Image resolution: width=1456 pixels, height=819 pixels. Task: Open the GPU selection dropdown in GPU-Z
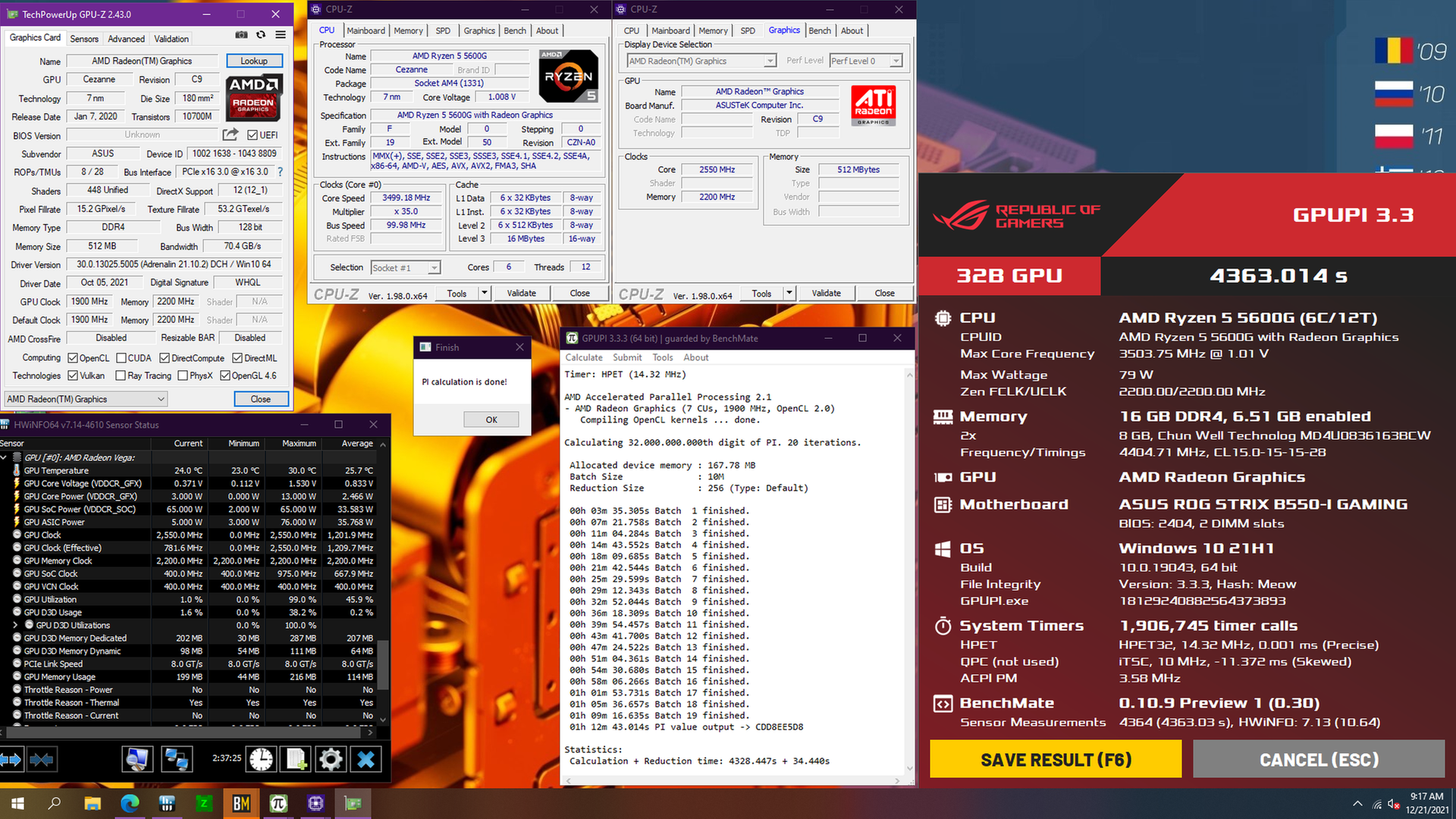pos(86,399)
